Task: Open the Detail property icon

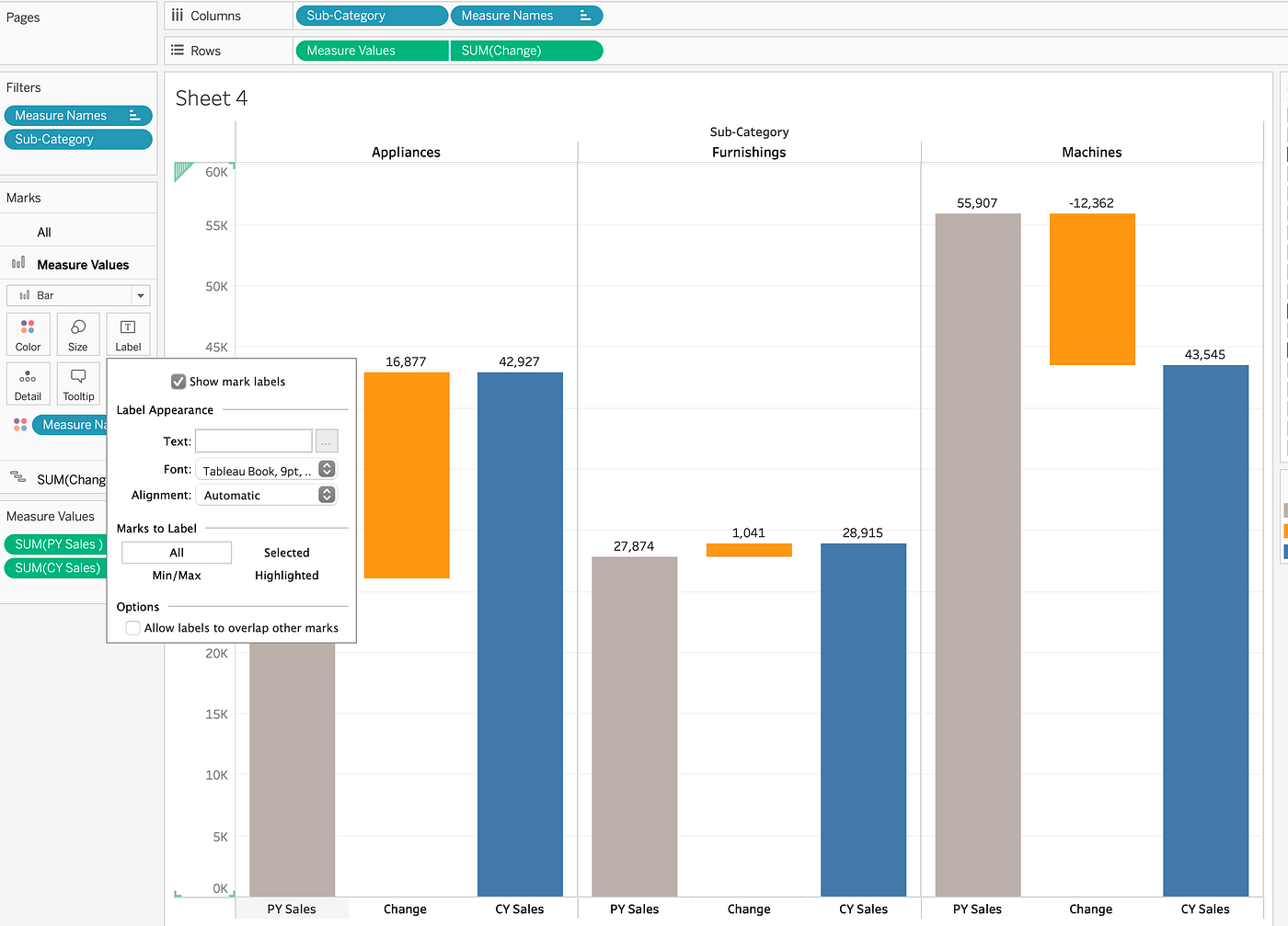Action: click(x=28, y=383)
